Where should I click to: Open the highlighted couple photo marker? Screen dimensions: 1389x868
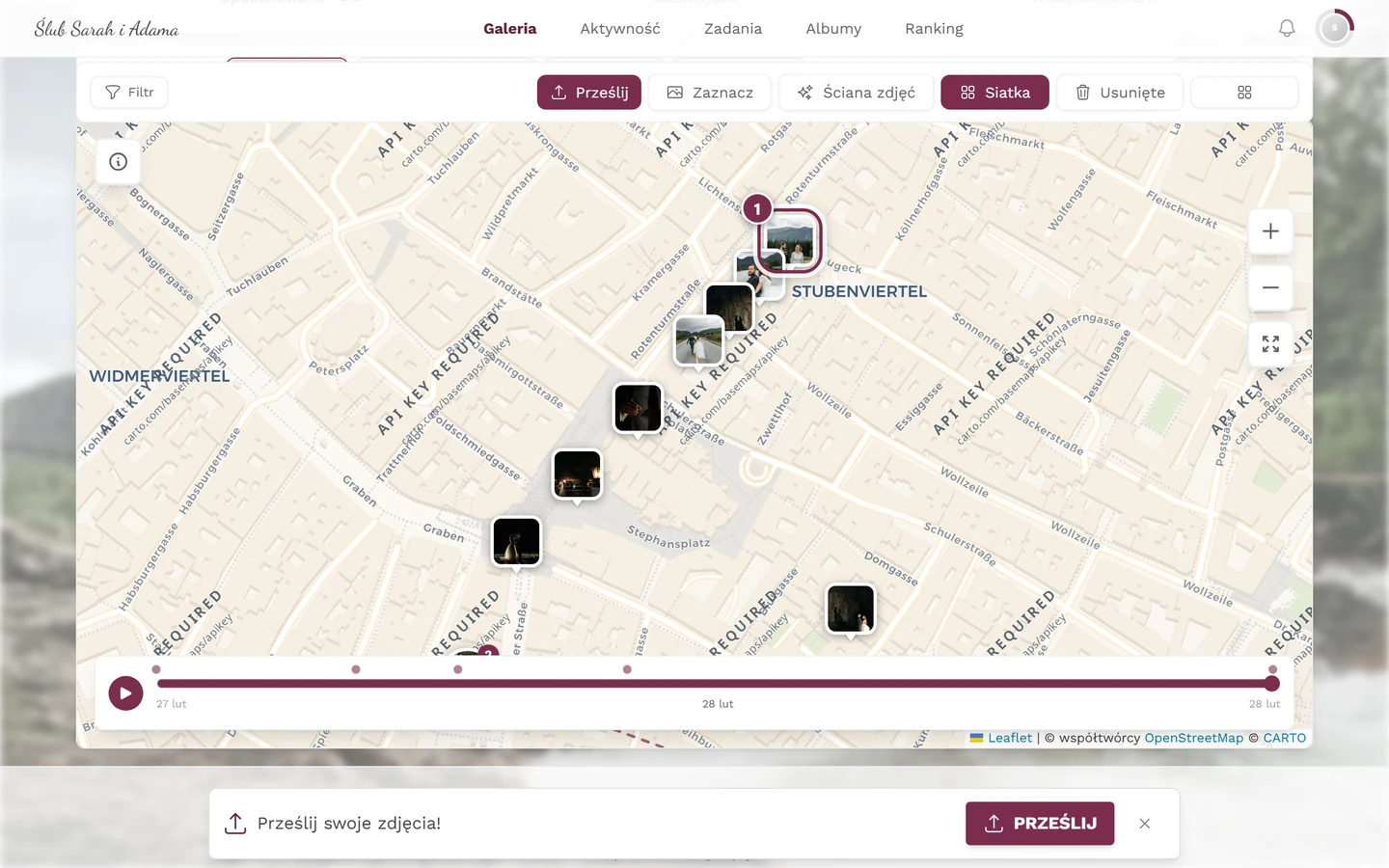[789, 242]
